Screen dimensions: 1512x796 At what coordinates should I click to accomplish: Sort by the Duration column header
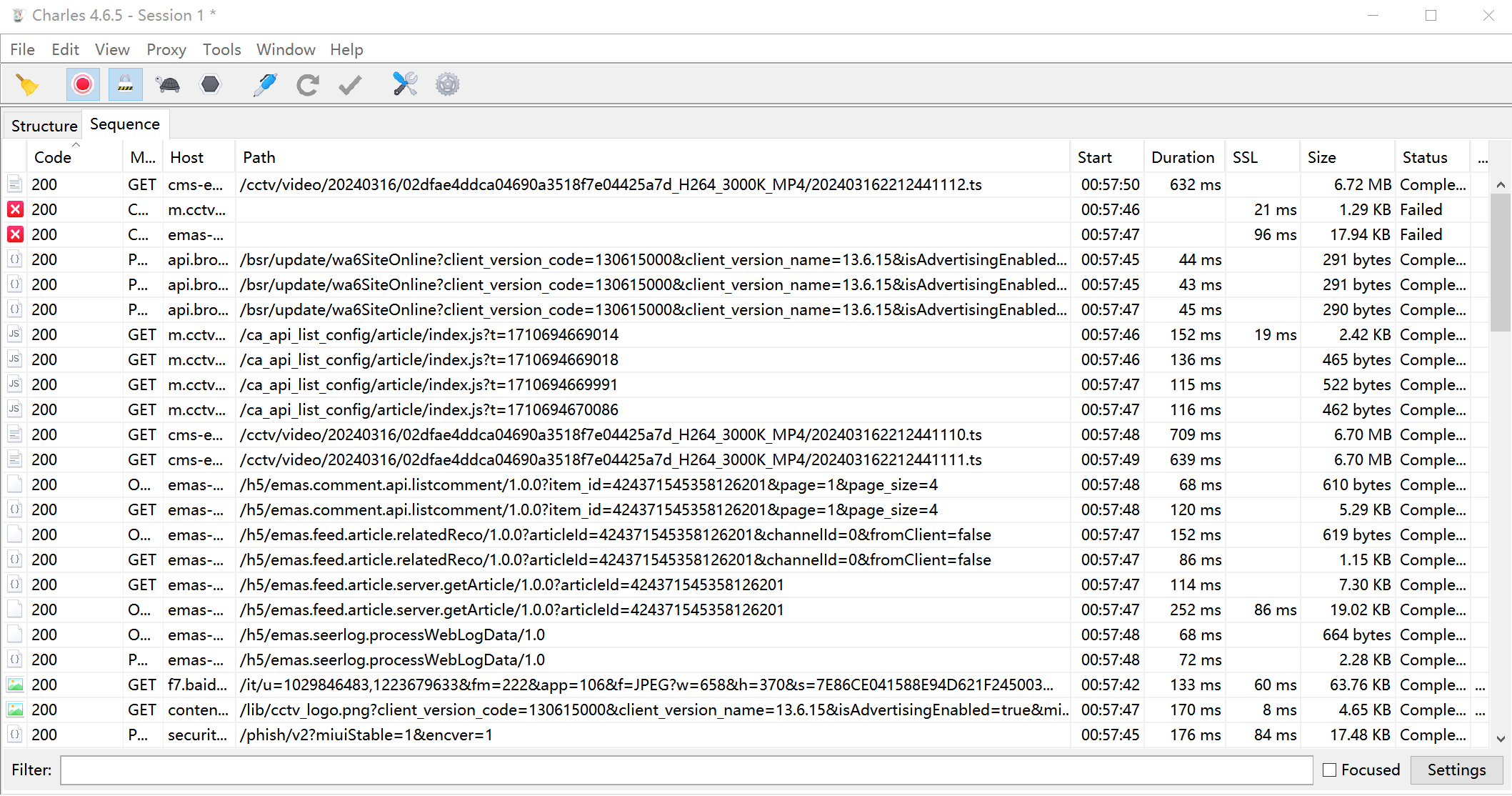[x=1183, y=157]
